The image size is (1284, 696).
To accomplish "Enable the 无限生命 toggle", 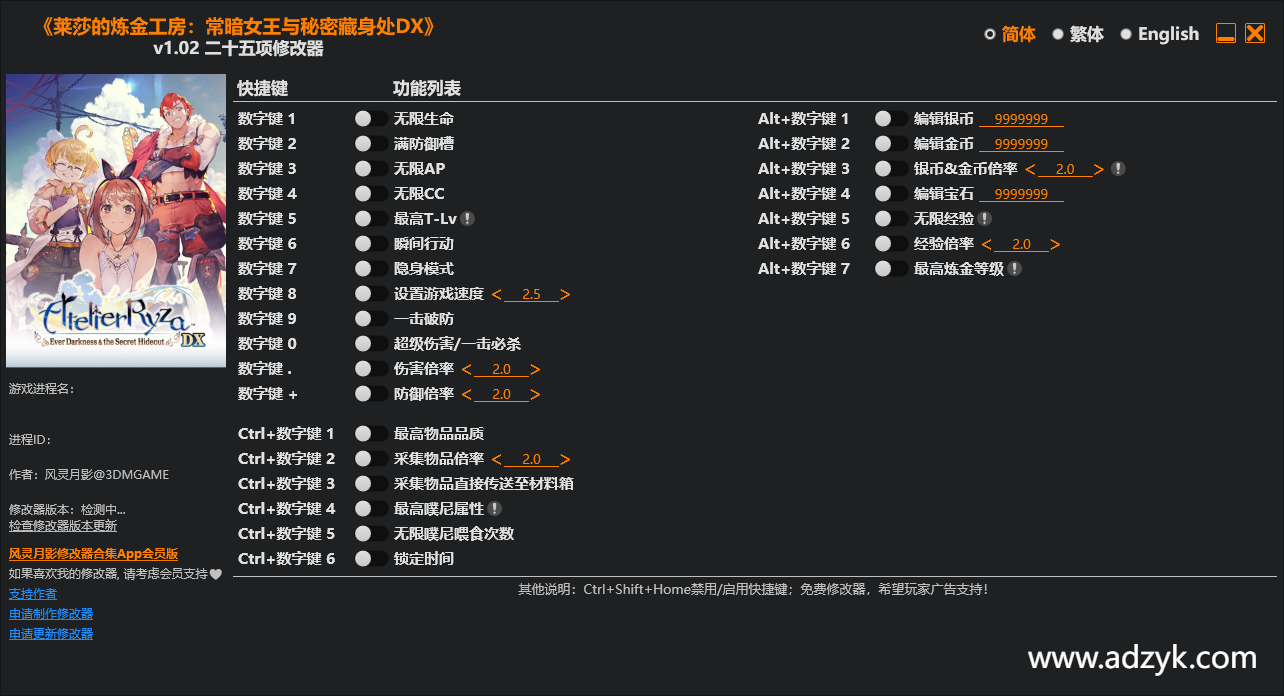I will (371, 119).
